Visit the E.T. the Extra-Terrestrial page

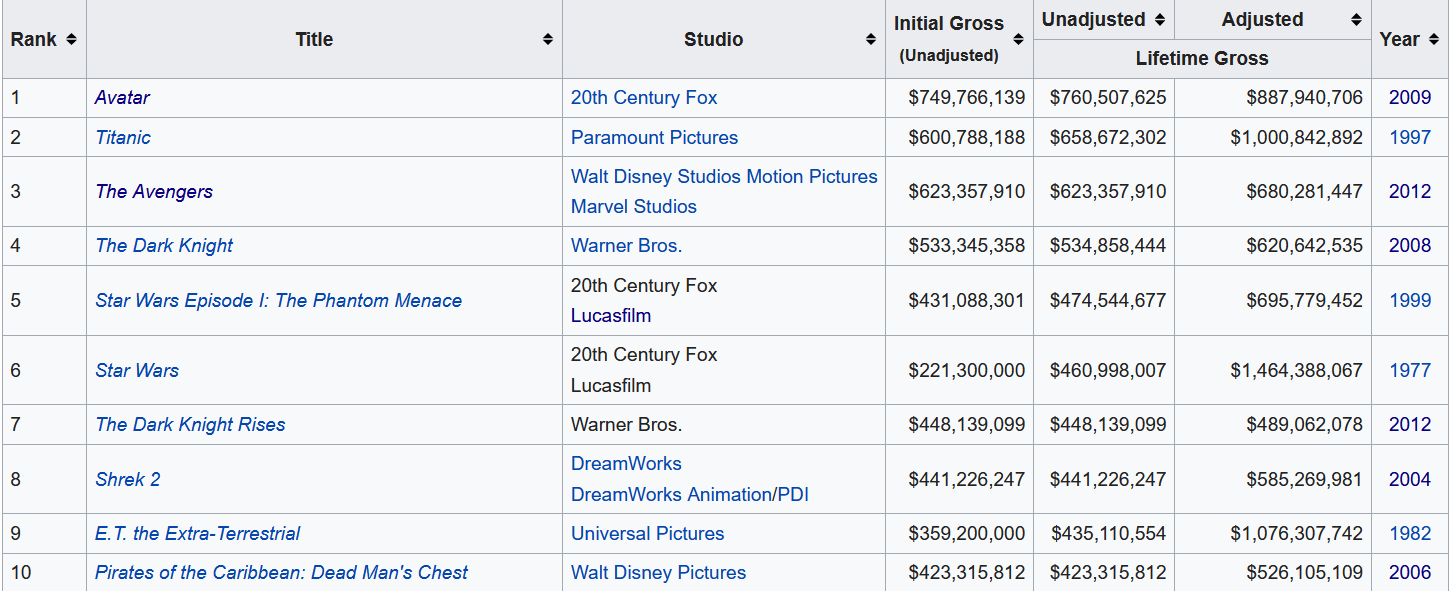pyautogui.click(x=198, y=533)
